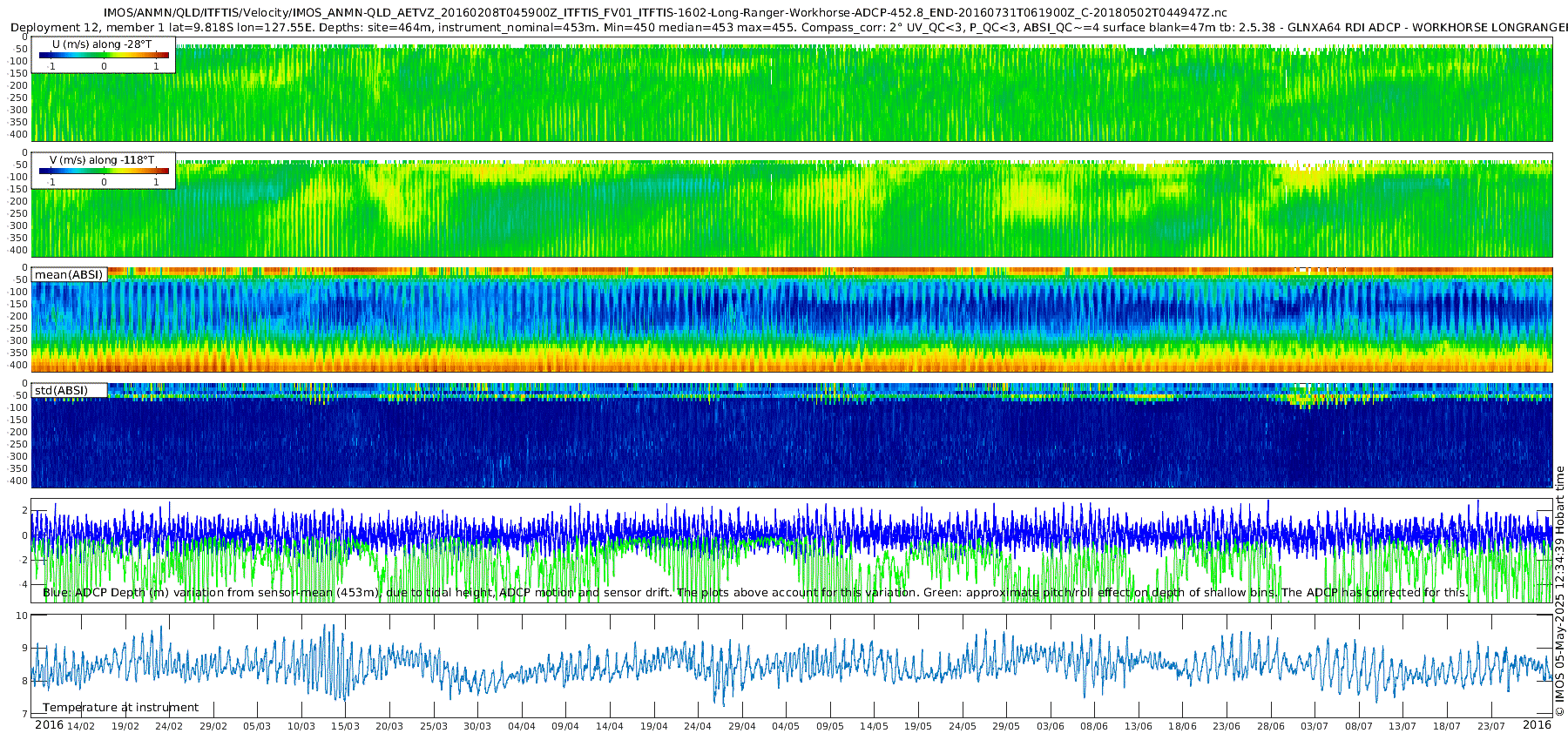Click the Deployment 12 metadata line
The image size is (1568, 740).
[788, 27]
